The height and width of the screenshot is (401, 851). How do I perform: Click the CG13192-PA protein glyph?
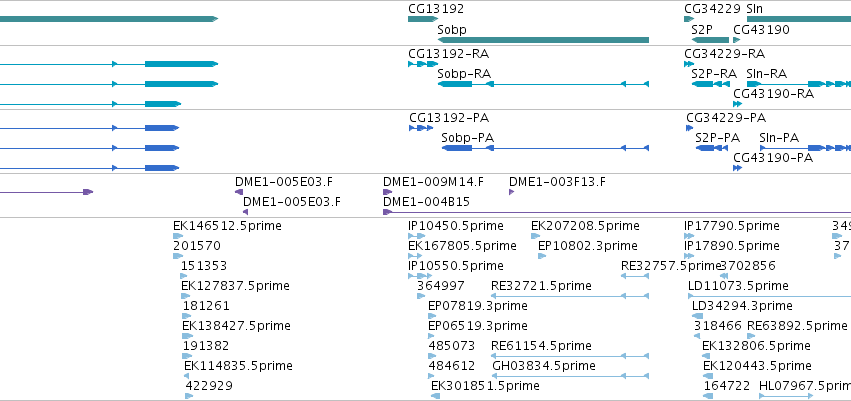point(421,128)
